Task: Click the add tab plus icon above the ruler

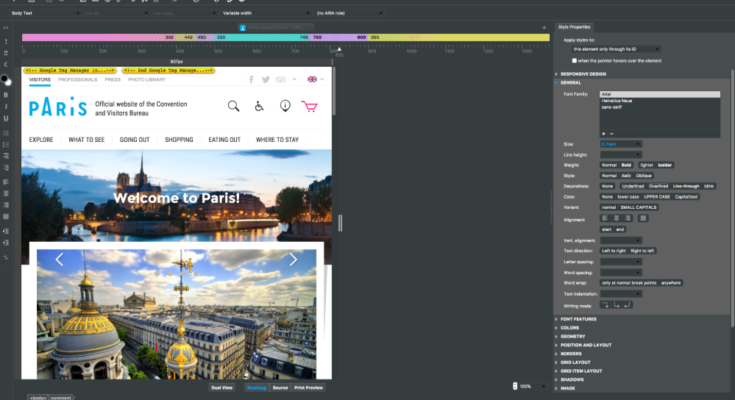Action: (544, 28)
